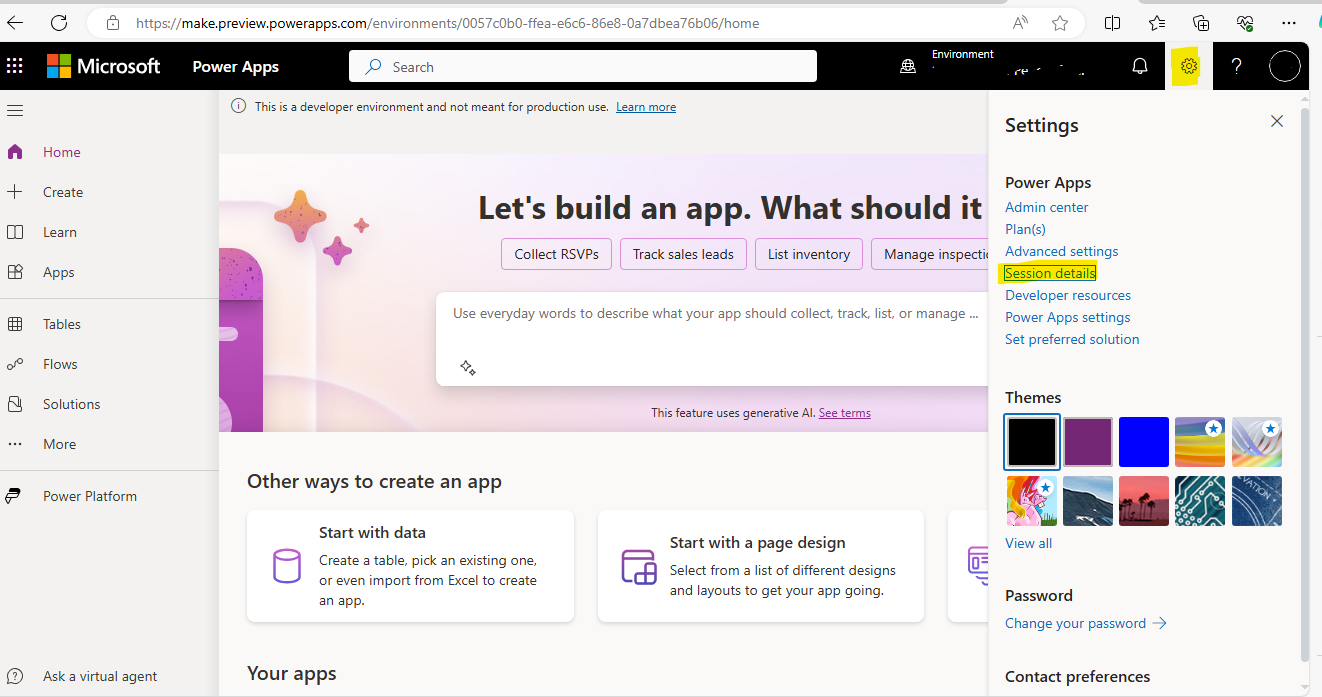Image resolution: width=1322 pixels, height=697 pixels.
Task: Open Power Apps settings link
Action: (x=1067, y=317)
